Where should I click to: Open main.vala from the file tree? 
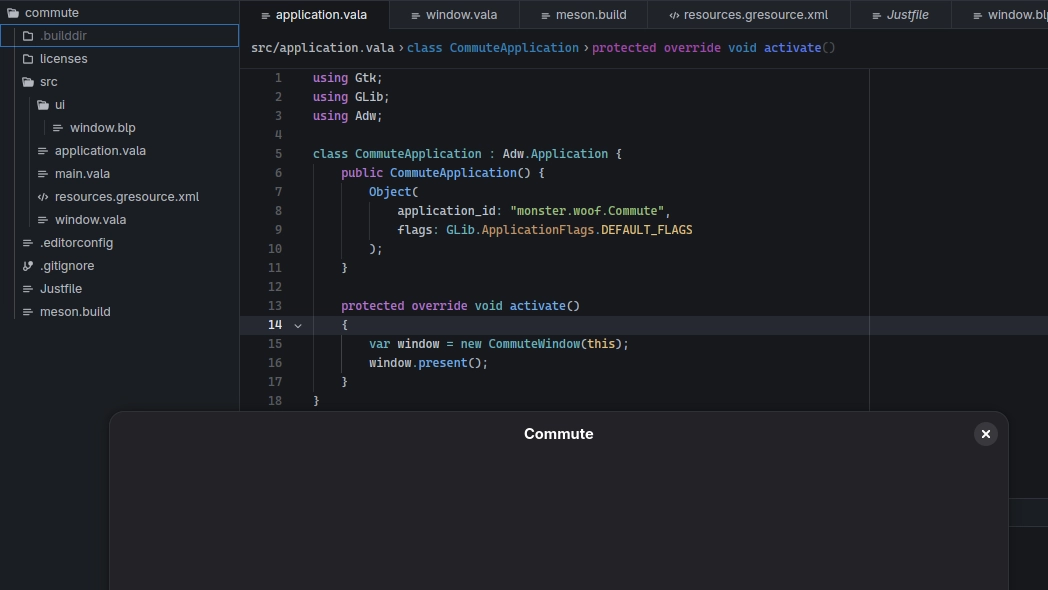tap(82, 174)
